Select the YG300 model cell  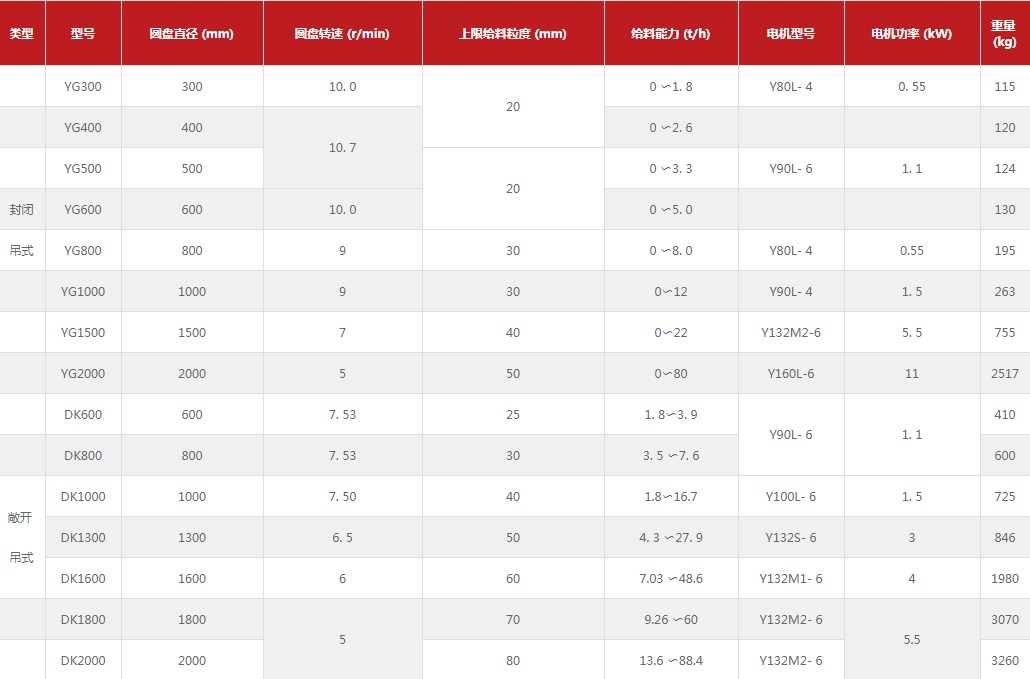(83, 87)
